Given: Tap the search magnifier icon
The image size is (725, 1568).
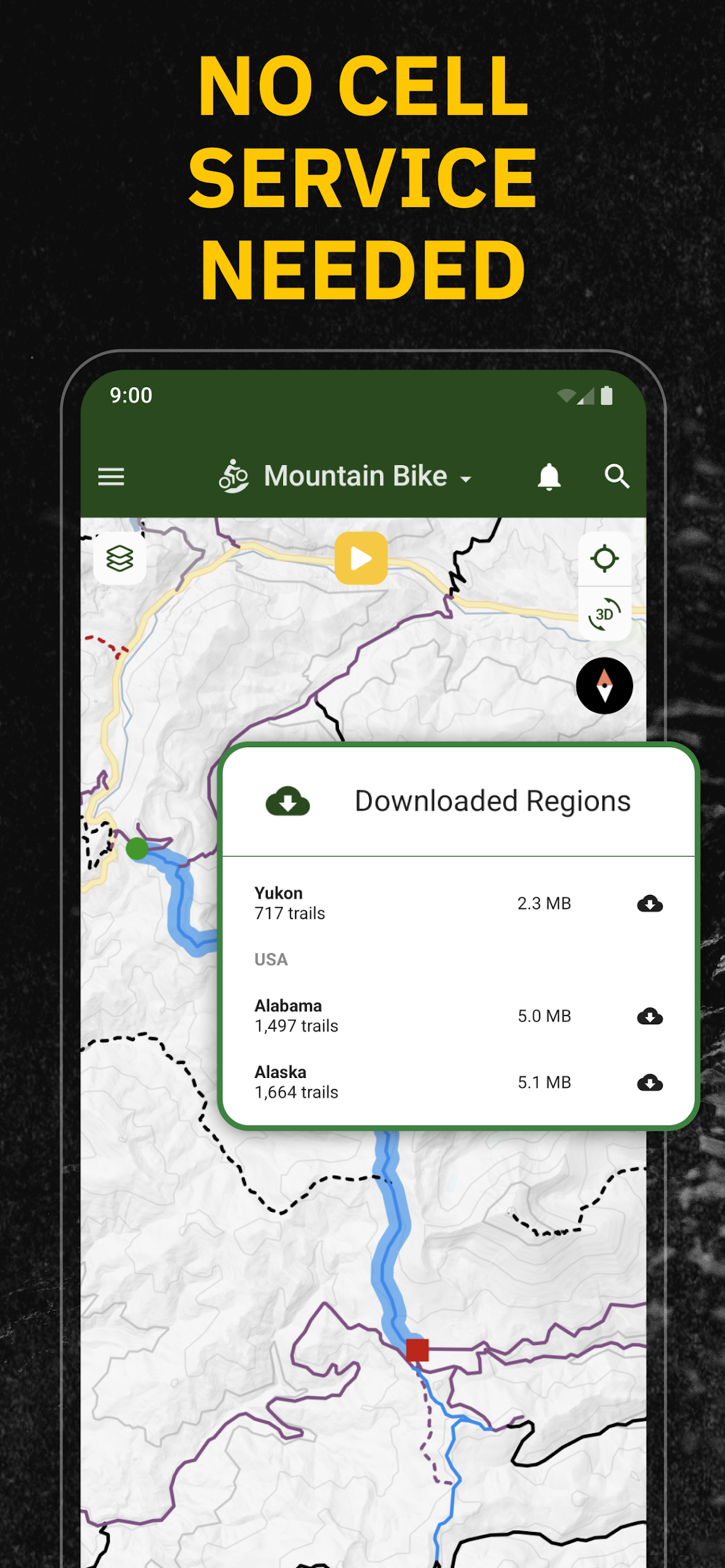Looking at the screenshot, I should tap(617, 477).
